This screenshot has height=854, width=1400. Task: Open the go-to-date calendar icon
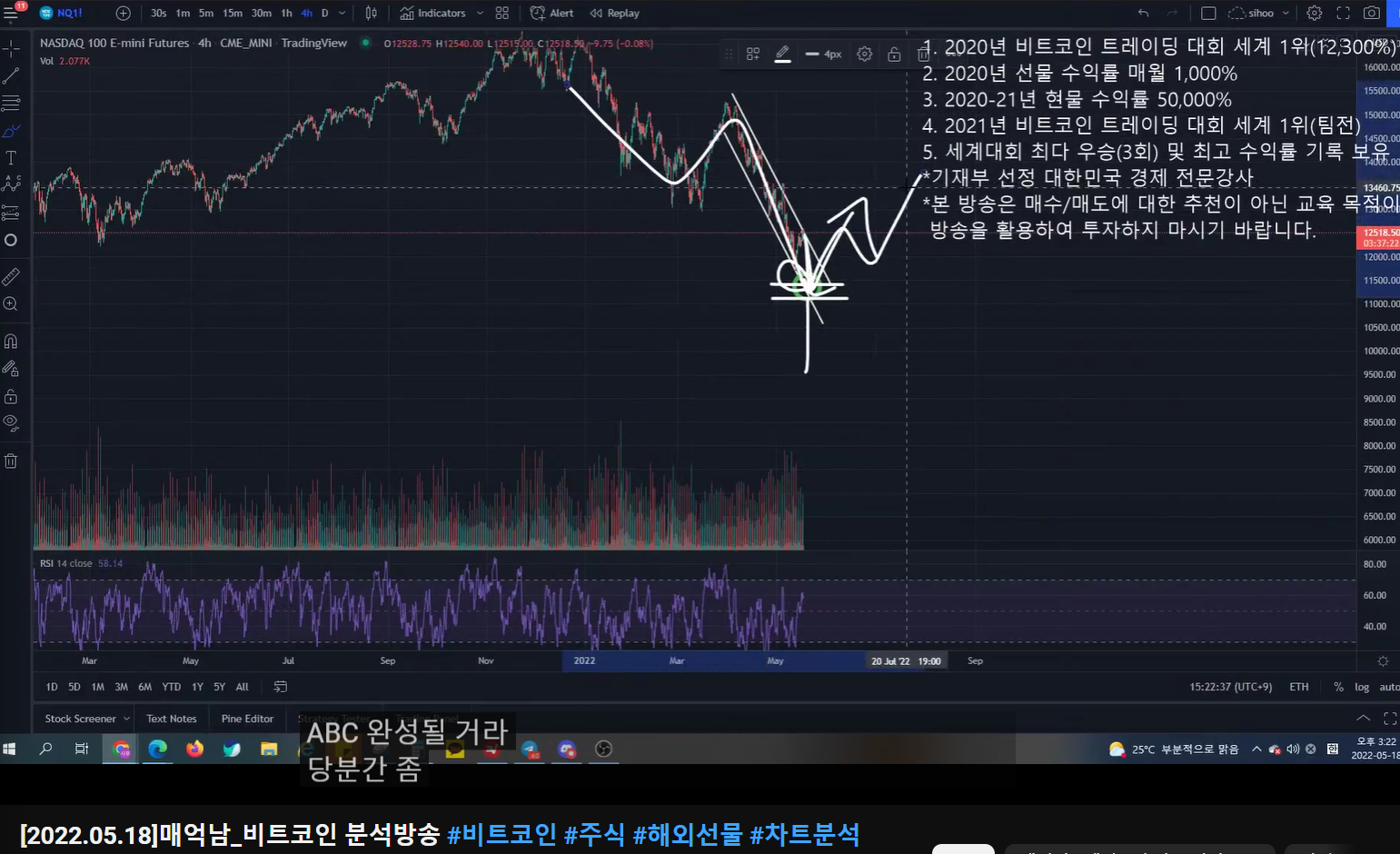[x=281, y=687]
